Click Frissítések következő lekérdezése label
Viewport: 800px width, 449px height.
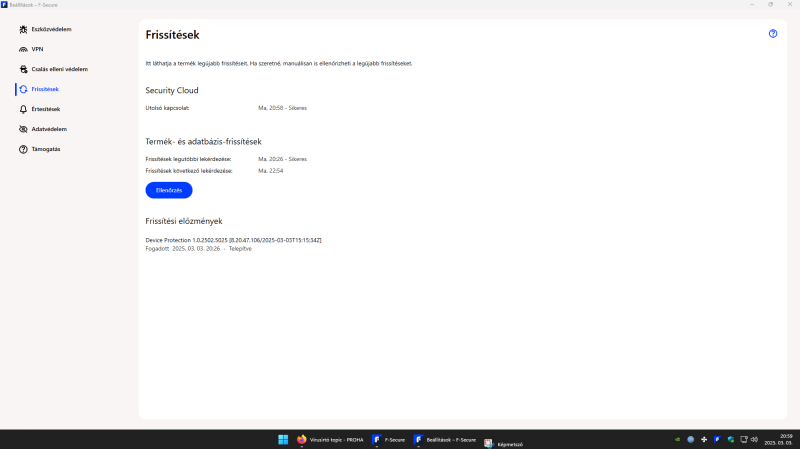[x=189, y=171]
